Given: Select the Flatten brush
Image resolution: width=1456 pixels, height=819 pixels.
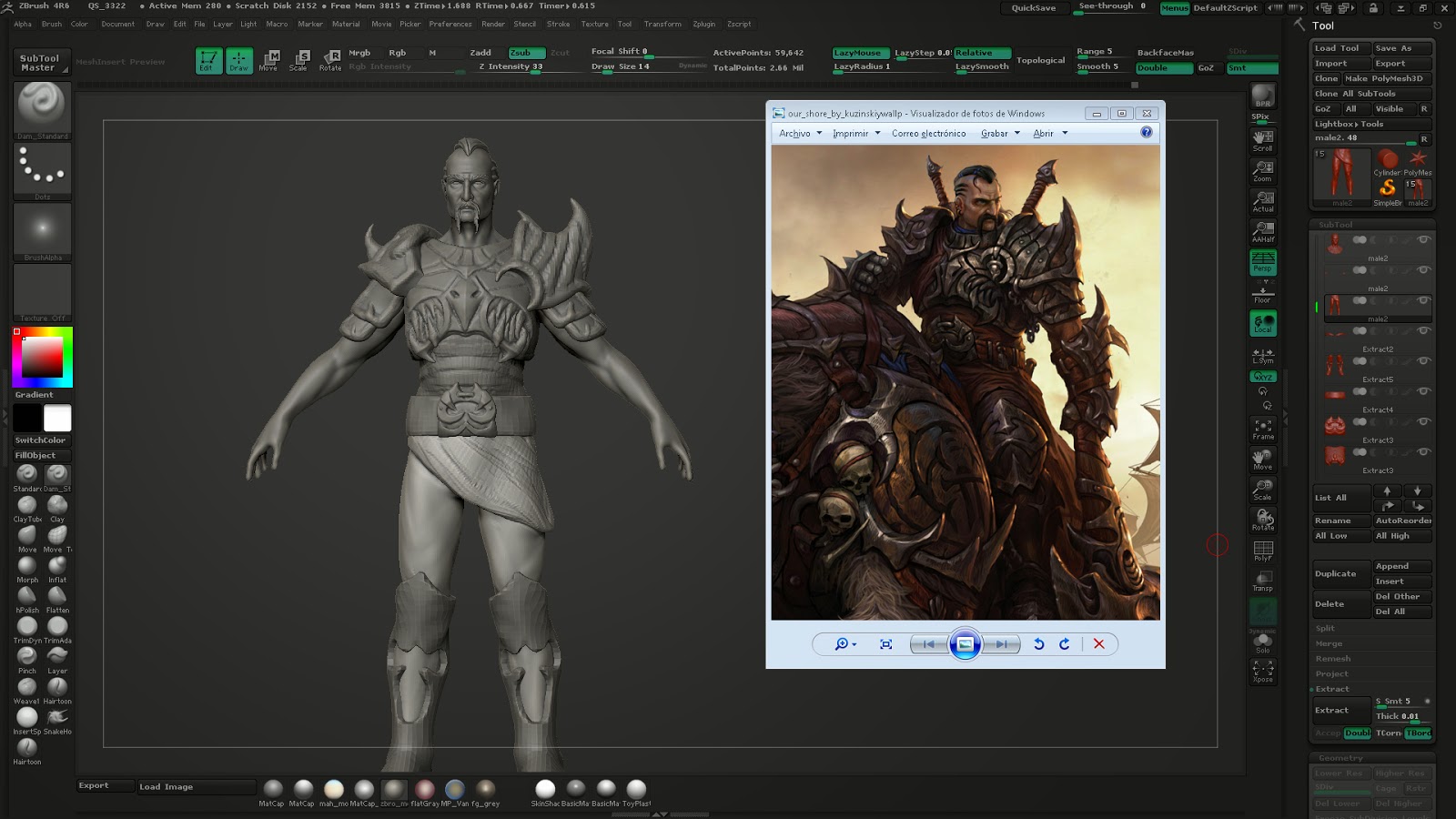Looking at the screenshot, I should 57,599.
